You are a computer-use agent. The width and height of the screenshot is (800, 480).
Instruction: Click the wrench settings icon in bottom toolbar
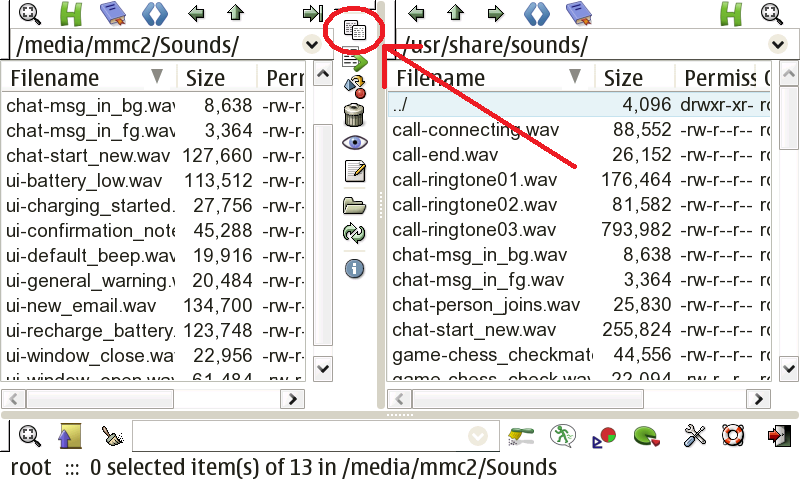(695, 436)
